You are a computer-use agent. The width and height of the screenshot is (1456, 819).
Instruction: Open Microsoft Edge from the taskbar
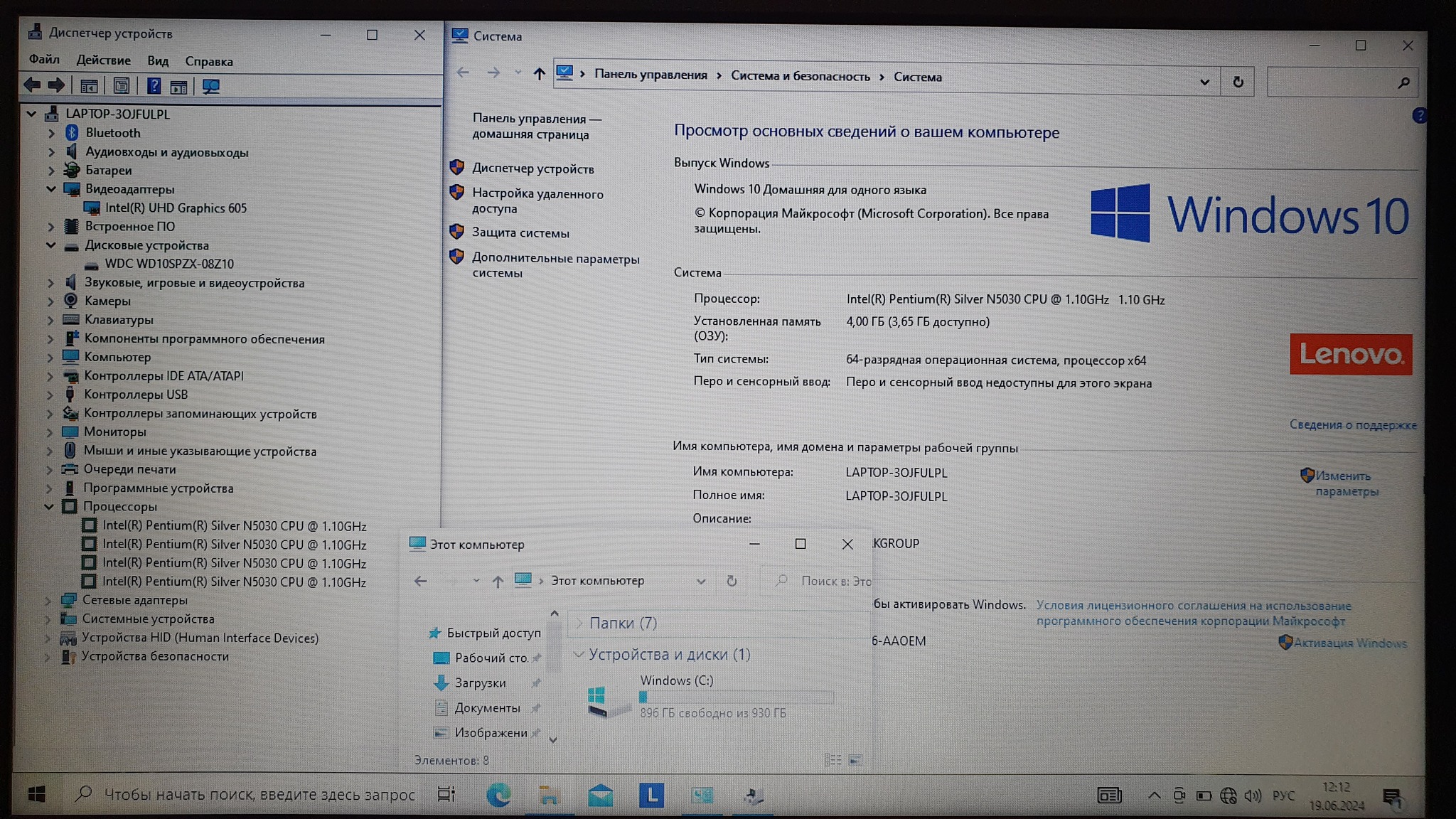pyautogui.click(x=498, y=795)
